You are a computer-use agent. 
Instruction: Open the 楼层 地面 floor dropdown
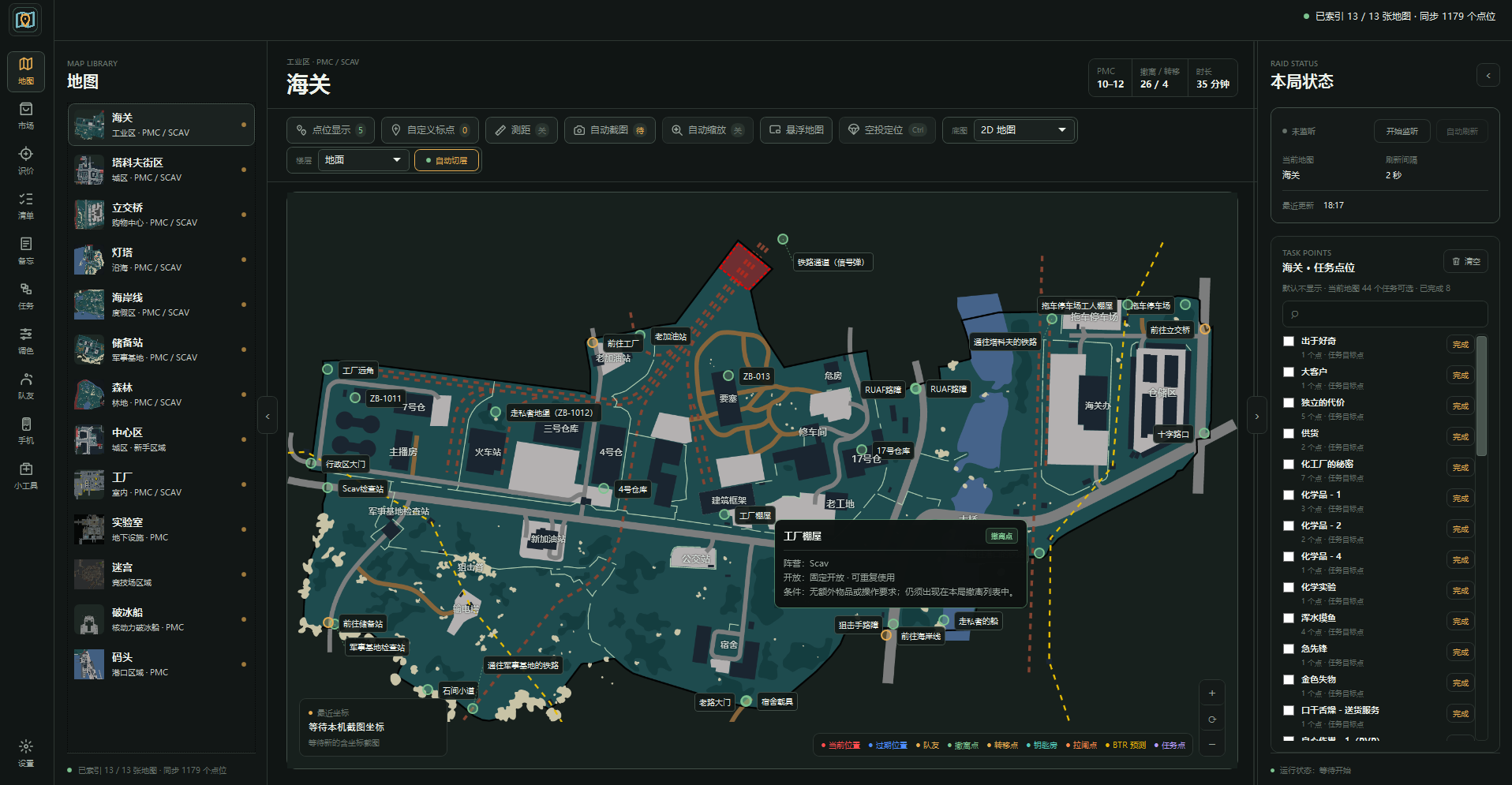click(364, 160)
